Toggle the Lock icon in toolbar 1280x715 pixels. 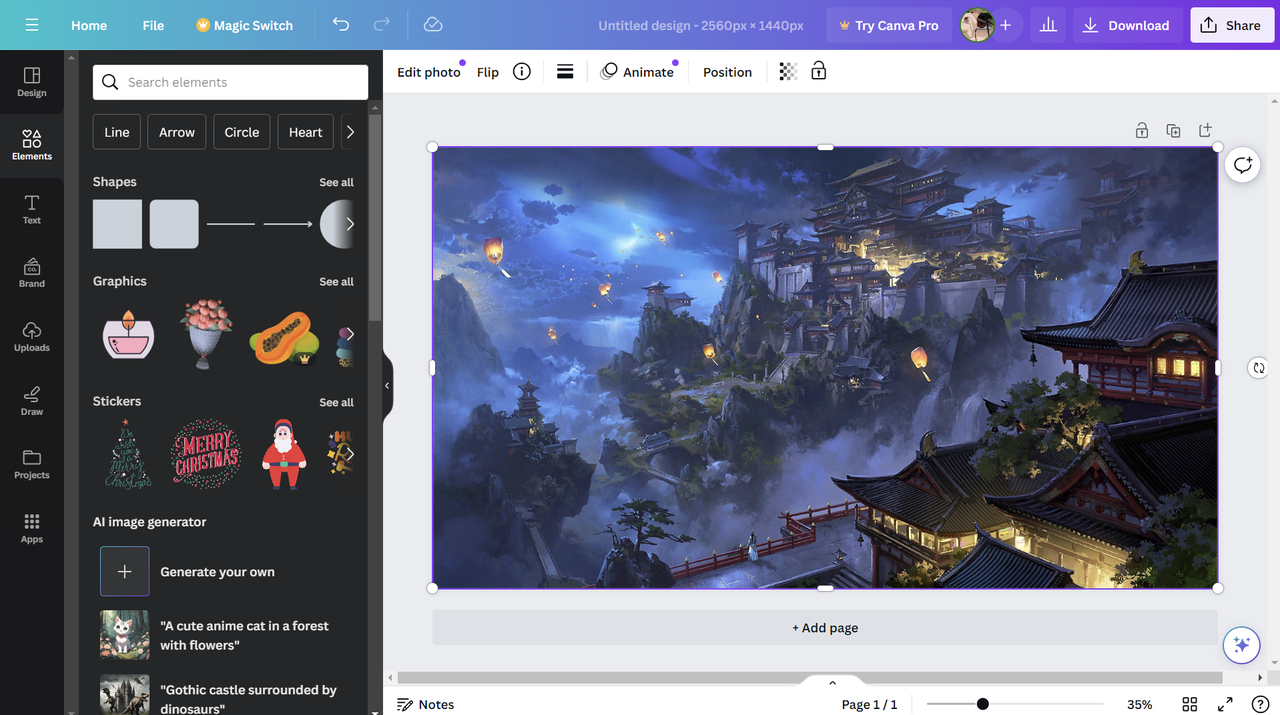(x=818, y=71)
